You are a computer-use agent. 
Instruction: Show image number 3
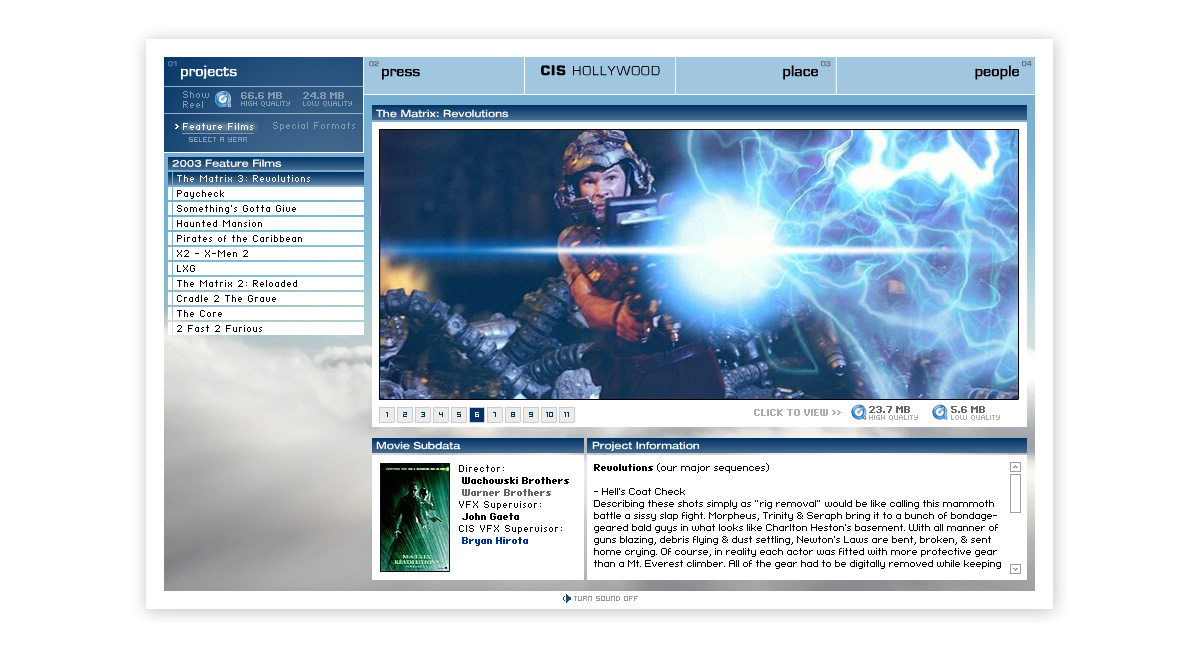(x=423, y=415)
